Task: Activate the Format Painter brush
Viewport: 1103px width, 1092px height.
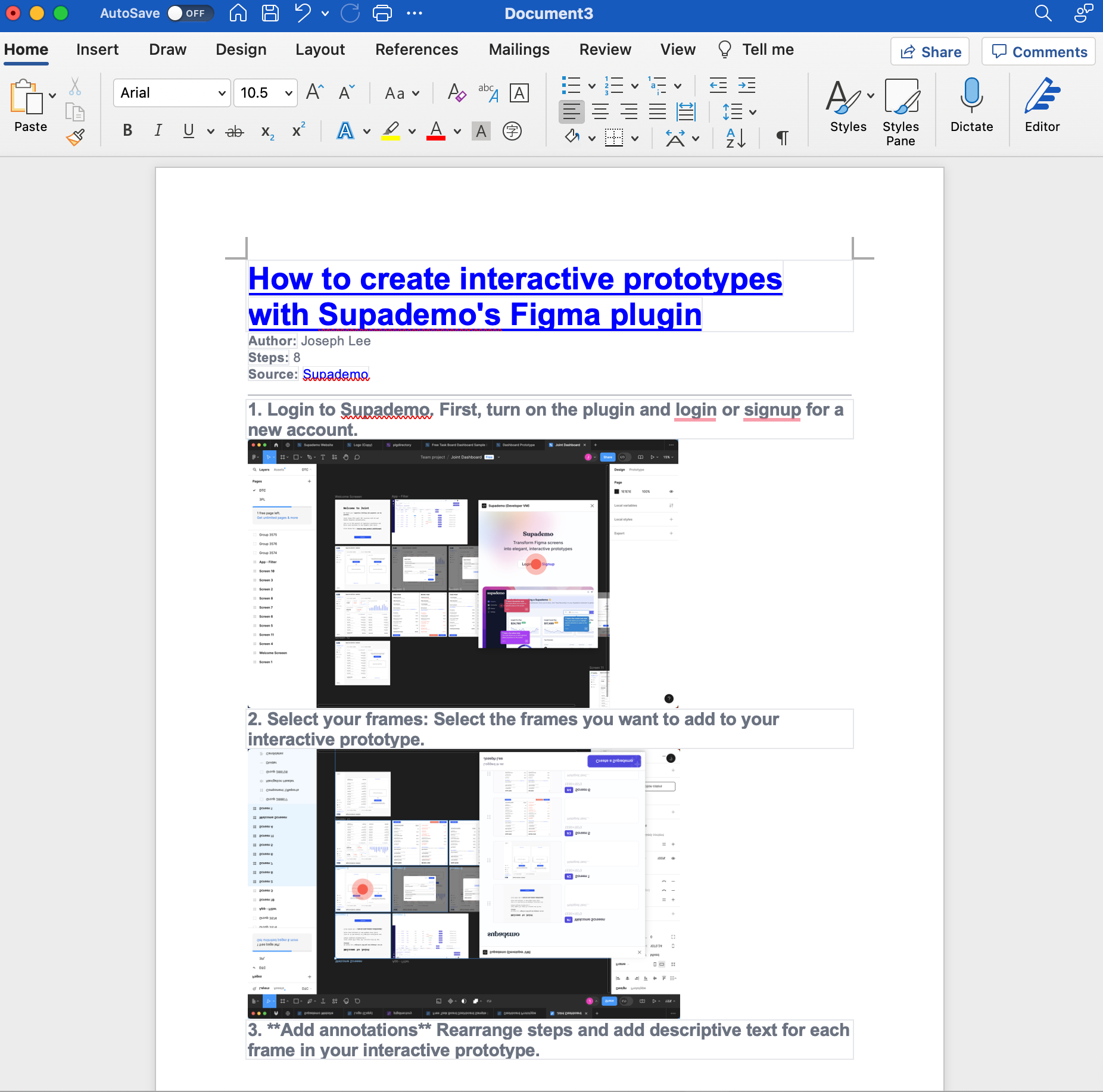Action: coord(75,138)
